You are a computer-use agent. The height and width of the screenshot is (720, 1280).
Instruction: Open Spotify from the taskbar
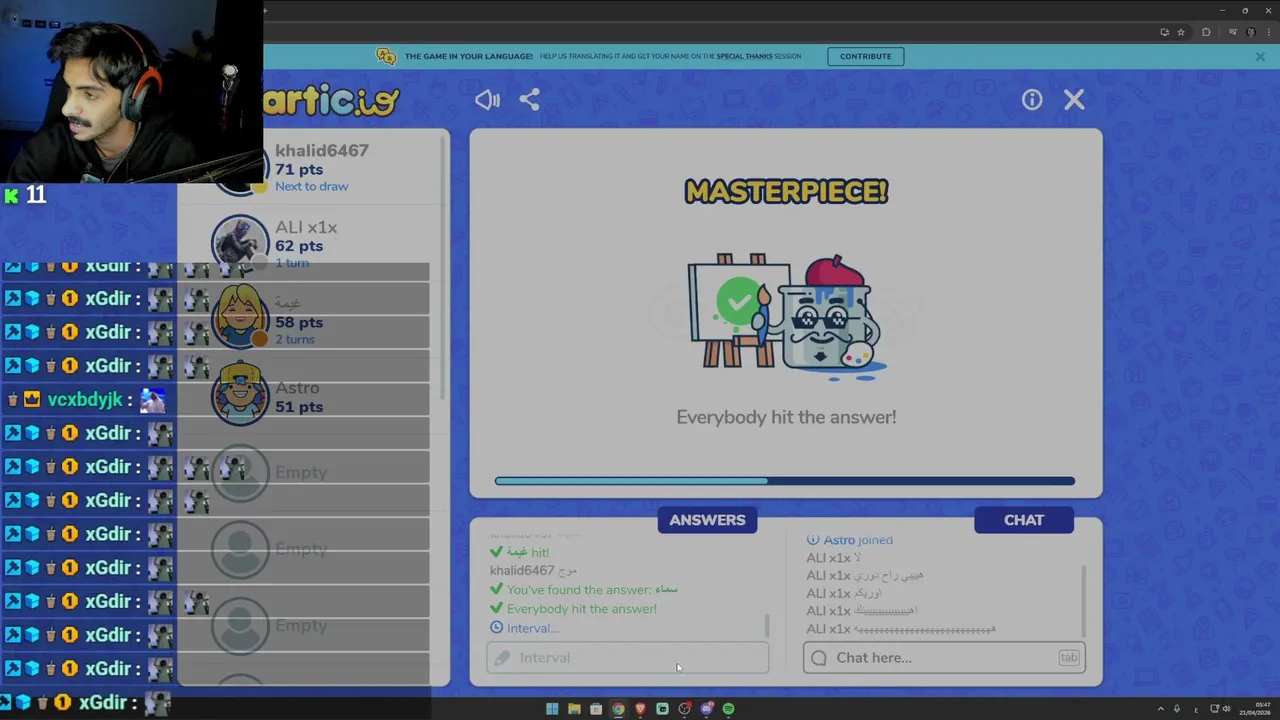[728, 709]
